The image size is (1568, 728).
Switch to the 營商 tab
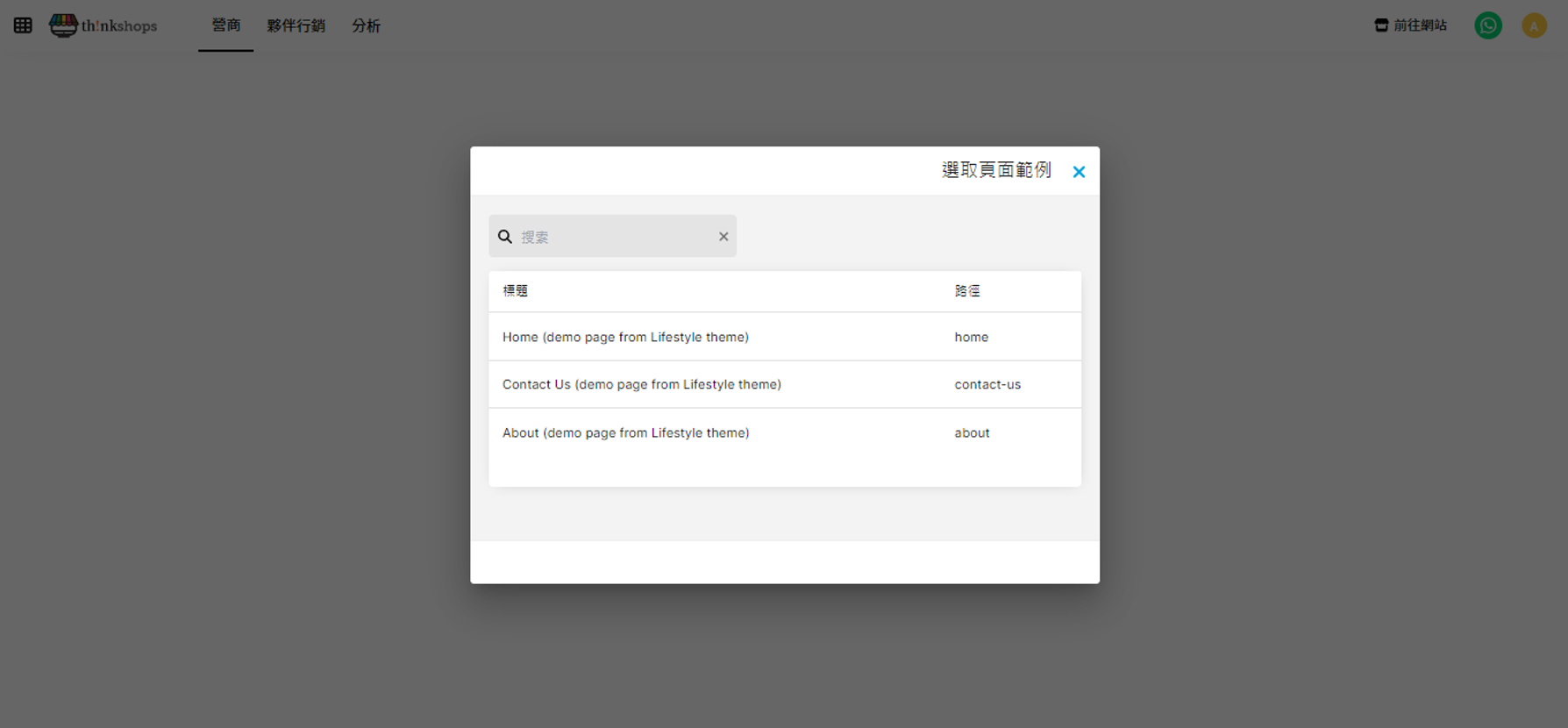pyautogui.click(x=225, y=25)
